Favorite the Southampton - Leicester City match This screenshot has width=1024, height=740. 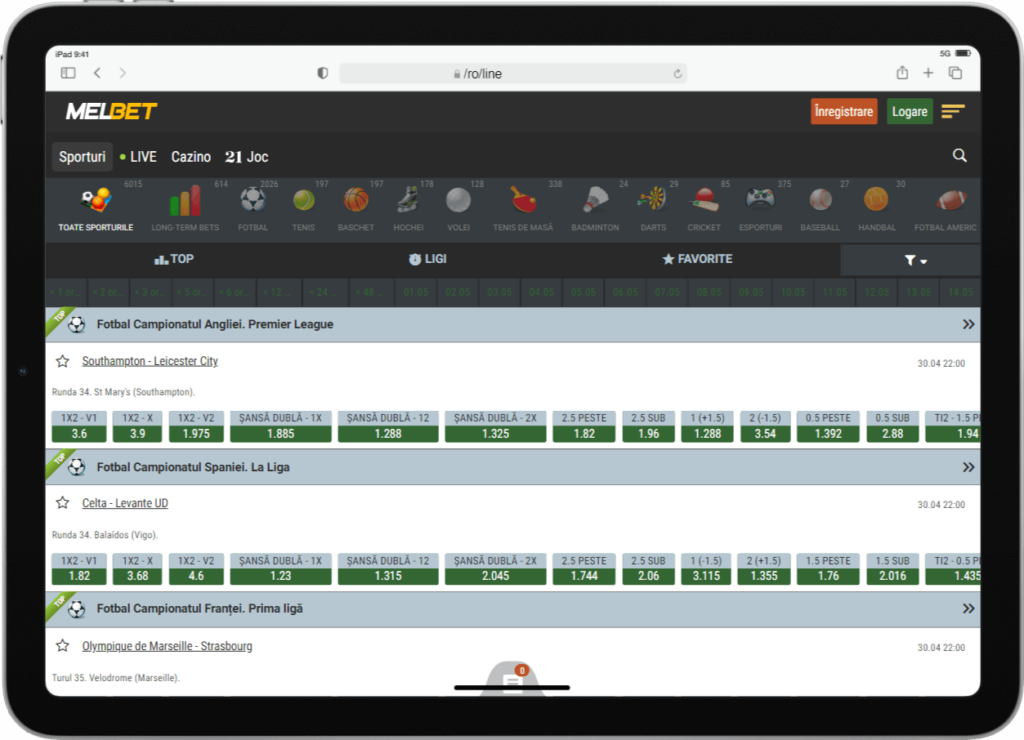pos(63,361)
